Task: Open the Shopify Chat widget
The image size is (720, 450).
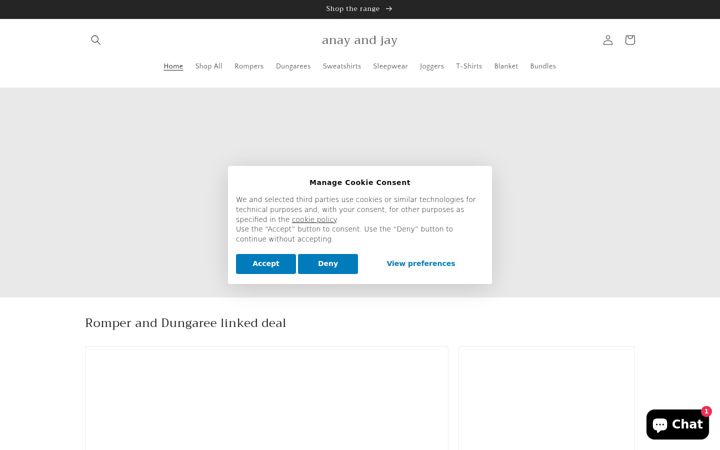Action: tap(678, 424)
